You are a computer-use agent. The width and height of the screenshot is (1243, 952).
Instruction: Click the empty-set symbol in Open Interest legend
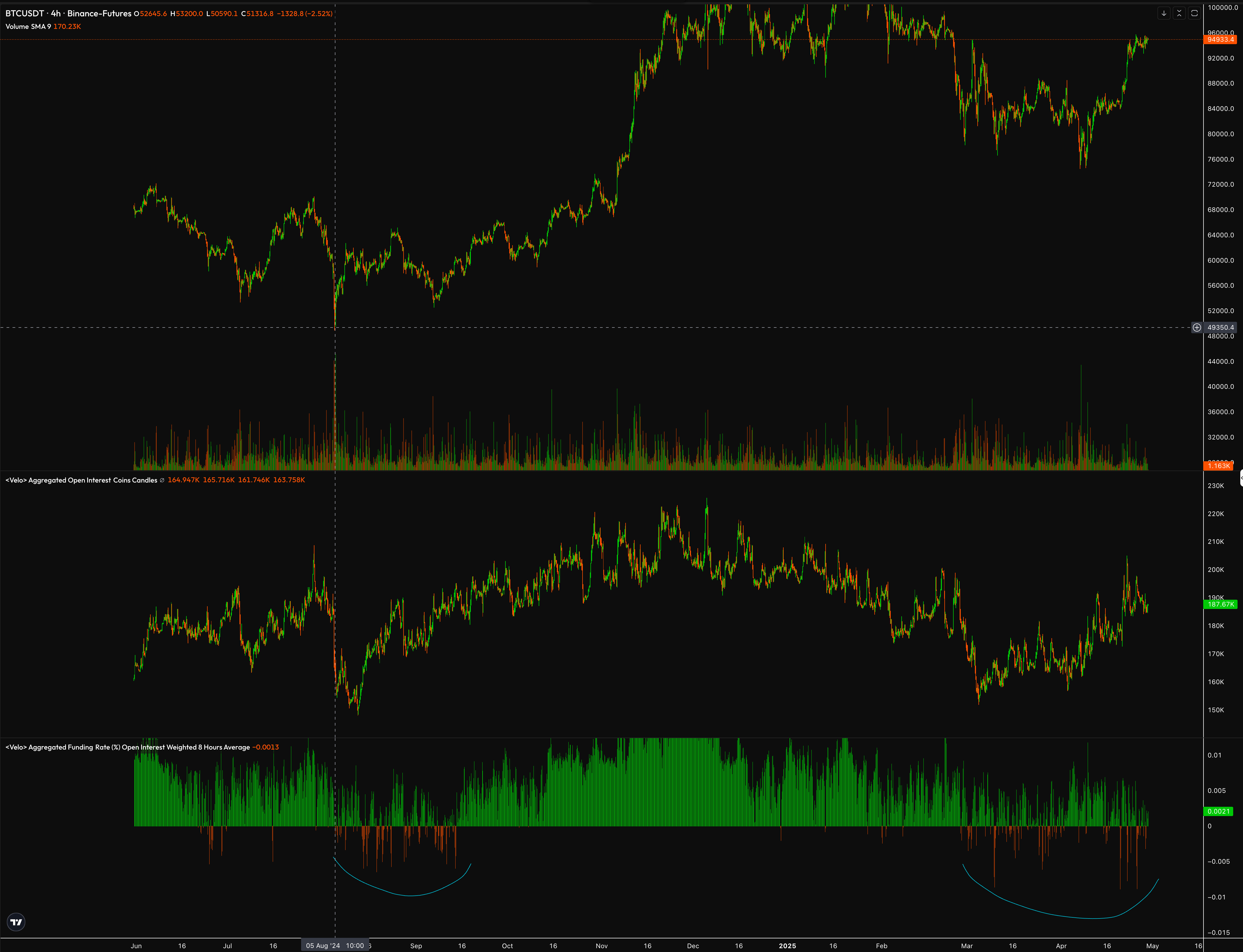(x=162, y=480)
